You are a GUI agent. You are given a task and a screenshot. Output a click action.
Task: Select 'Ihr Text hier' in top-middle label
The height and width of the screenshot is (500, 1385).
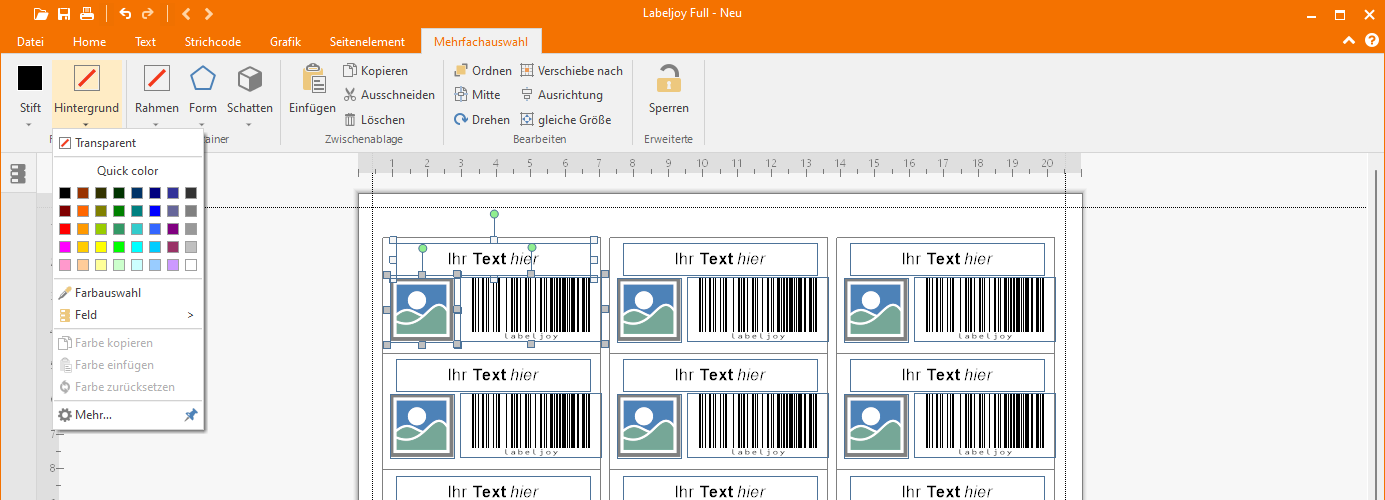click(x=720, y=259)
